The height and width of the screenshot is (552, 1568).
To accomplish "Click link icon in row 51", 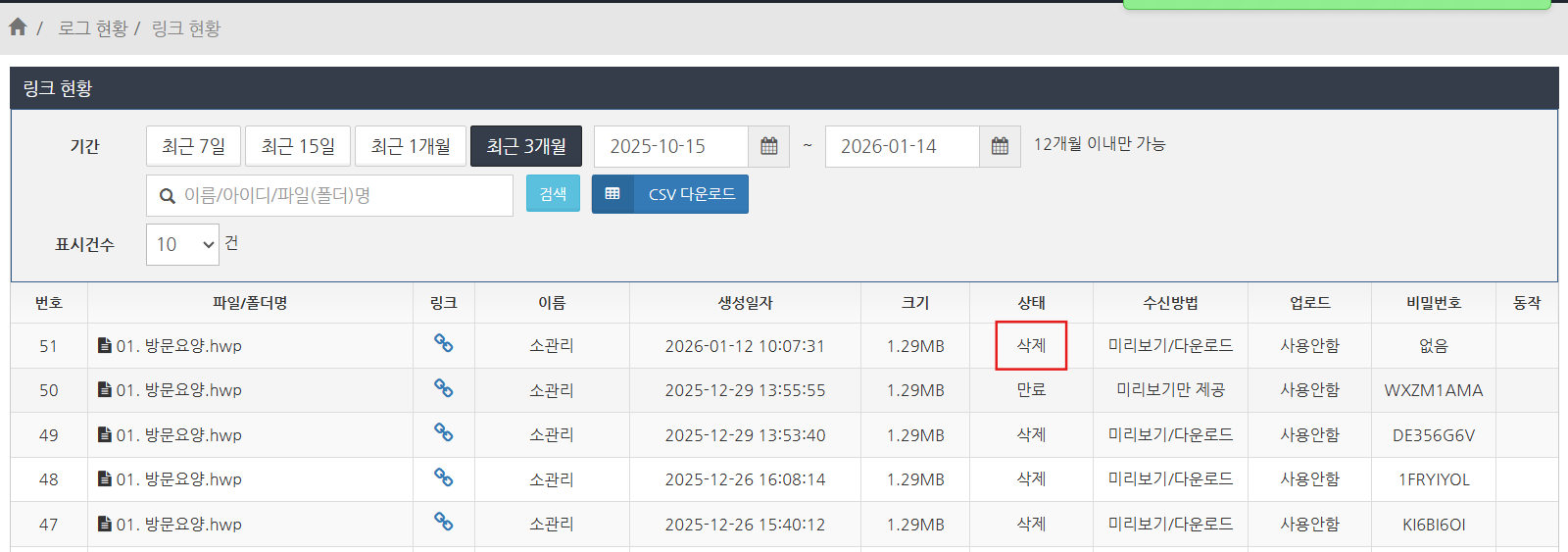I will pyautogui.click(x=443, y=343).
